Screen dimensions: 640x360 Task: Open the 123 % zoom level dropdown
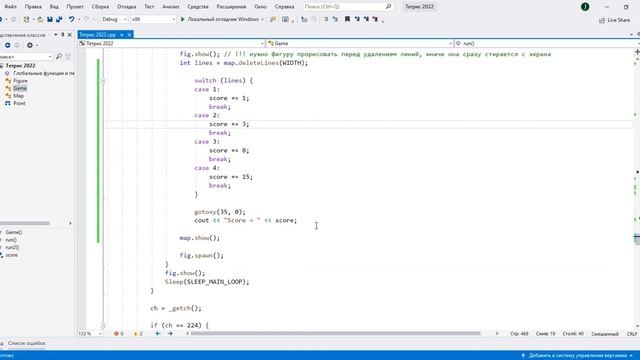90,333
